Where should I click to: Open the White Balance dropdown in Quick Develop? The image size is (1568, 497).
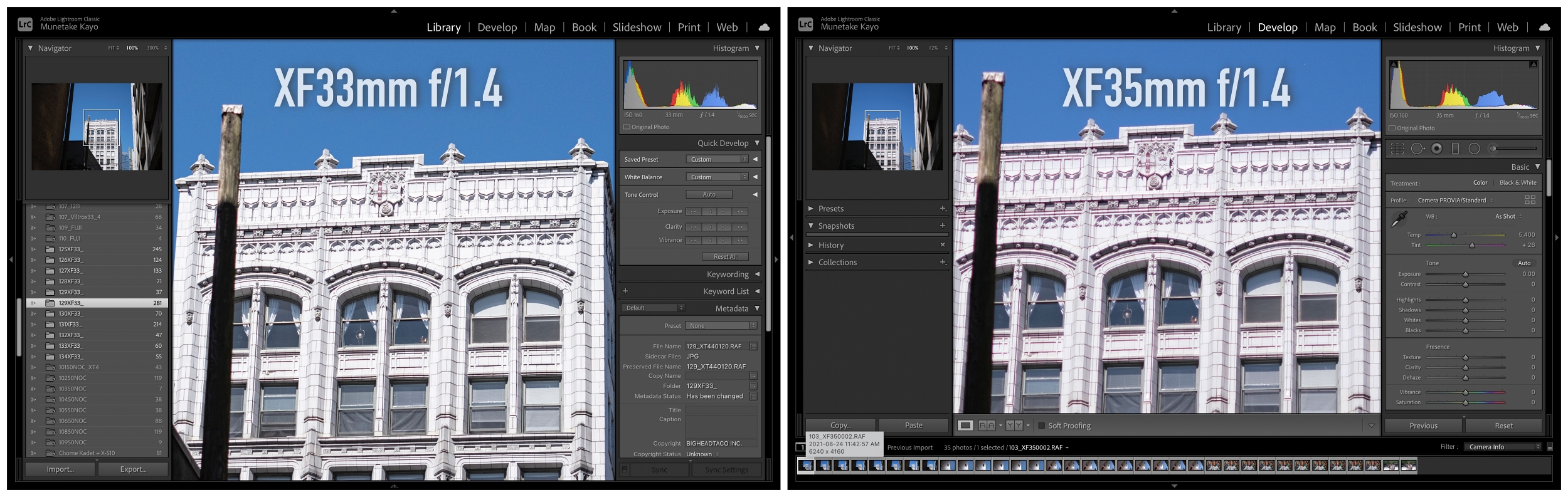coord(718,177)
